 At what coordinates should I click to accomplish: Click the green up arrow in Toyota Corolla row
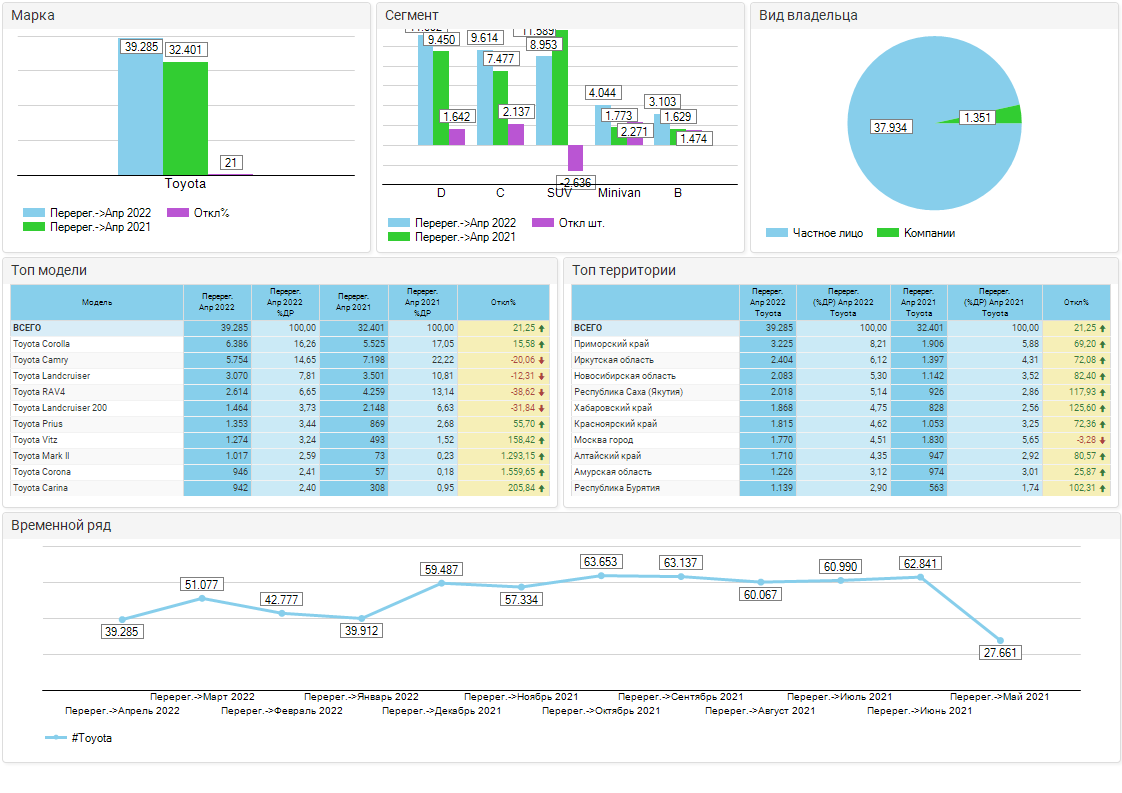coord(541,344)
